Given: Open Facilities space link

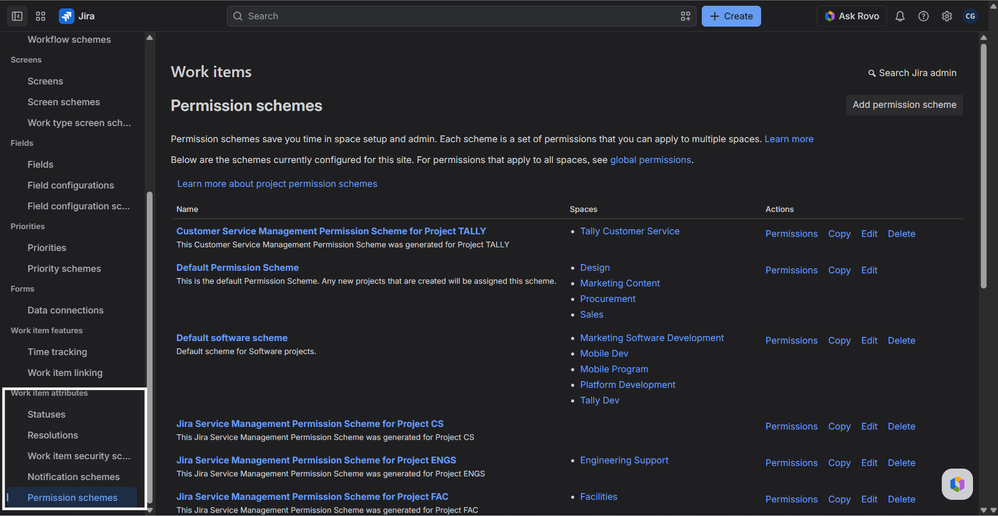Looking at the screenshot, I should tap(598, 496).
